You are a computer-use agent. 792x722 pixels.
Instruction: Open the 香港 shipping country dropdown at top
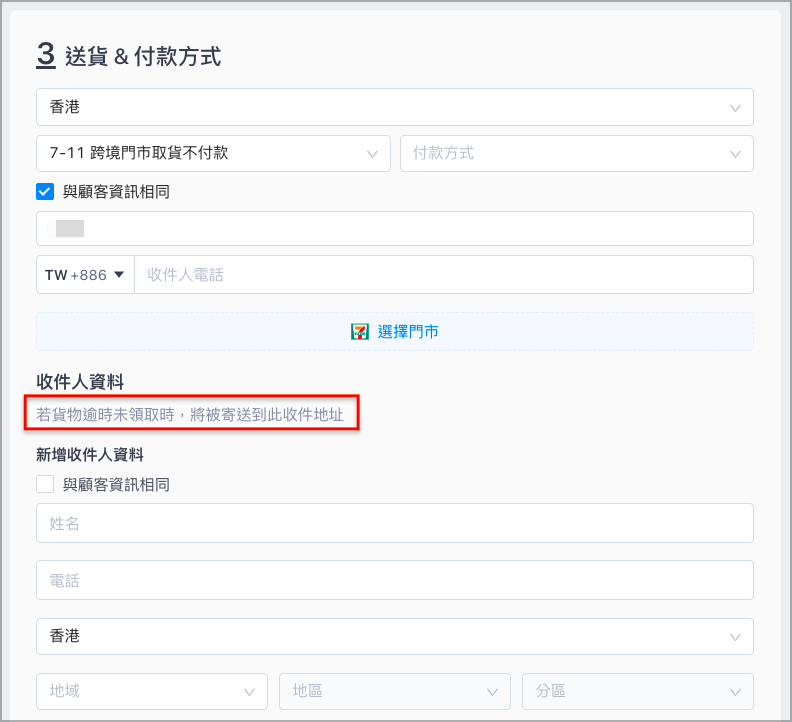click(x=394, y=107)
